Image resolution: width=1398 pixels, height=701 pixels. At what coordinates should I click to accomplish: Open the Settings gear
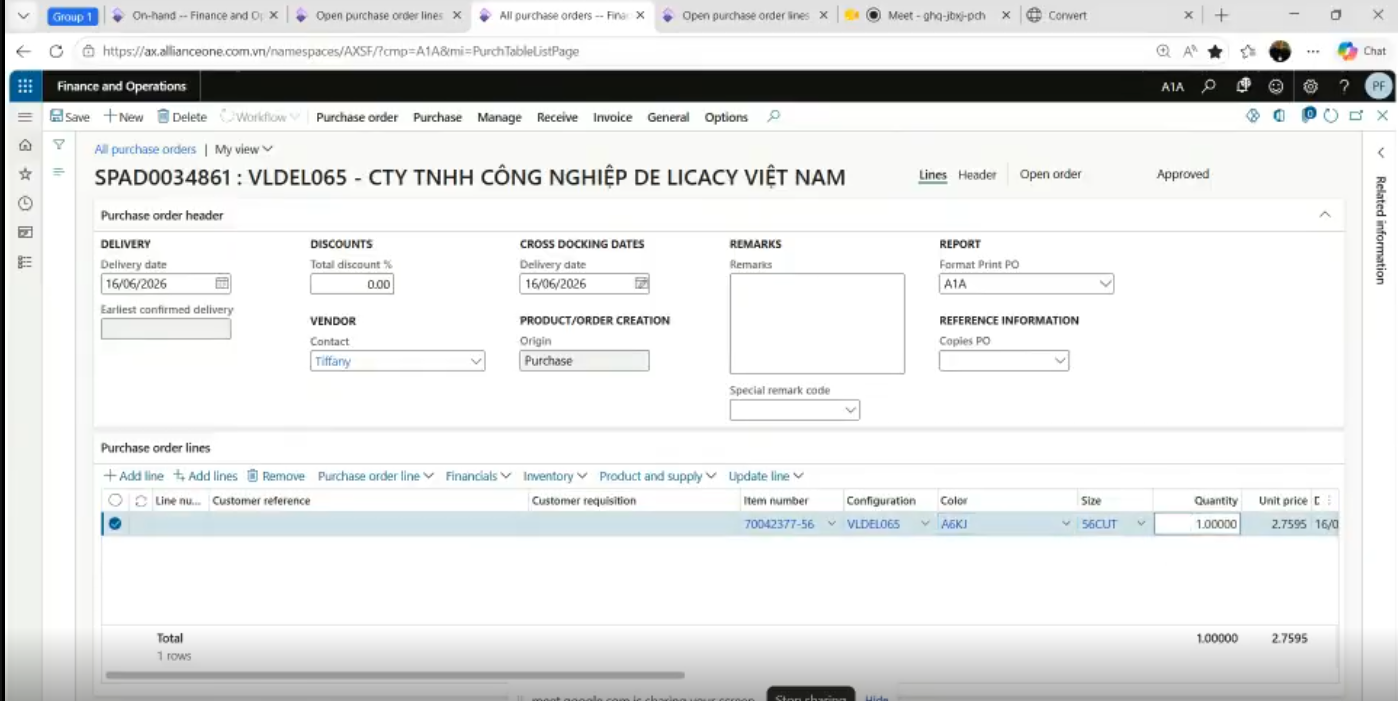[x=1310, y=87]
